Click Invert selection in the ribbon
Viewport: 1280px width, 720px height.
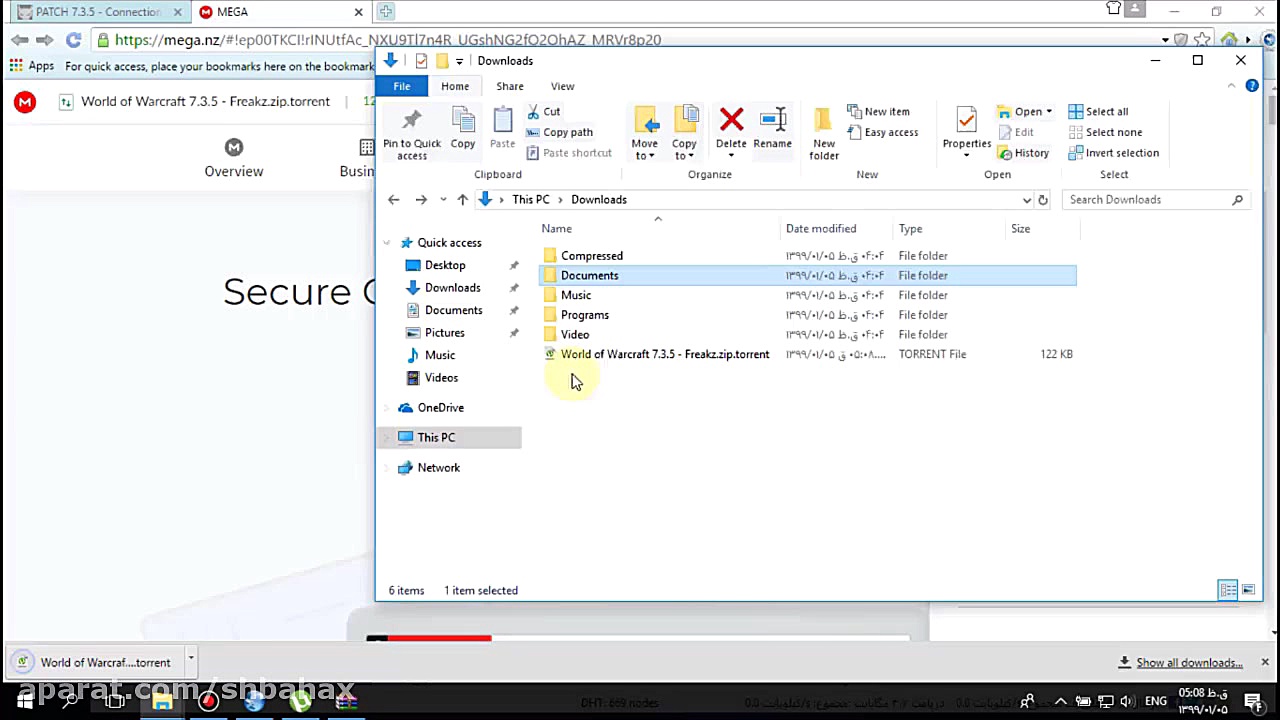pos(1113,153)
